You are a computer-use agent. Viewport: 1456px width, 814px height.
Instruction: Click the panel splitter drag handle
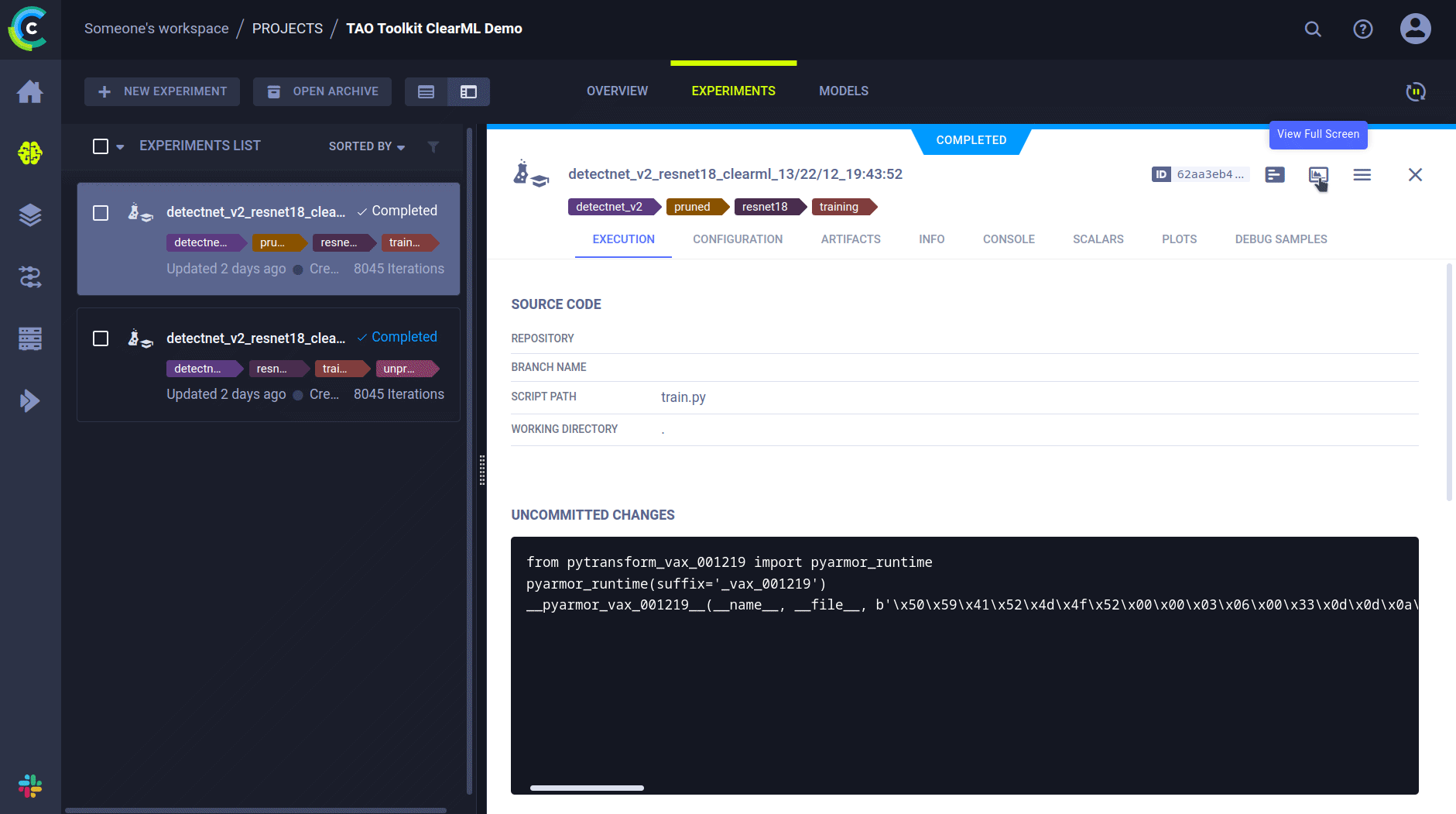(x=482, y=469)
